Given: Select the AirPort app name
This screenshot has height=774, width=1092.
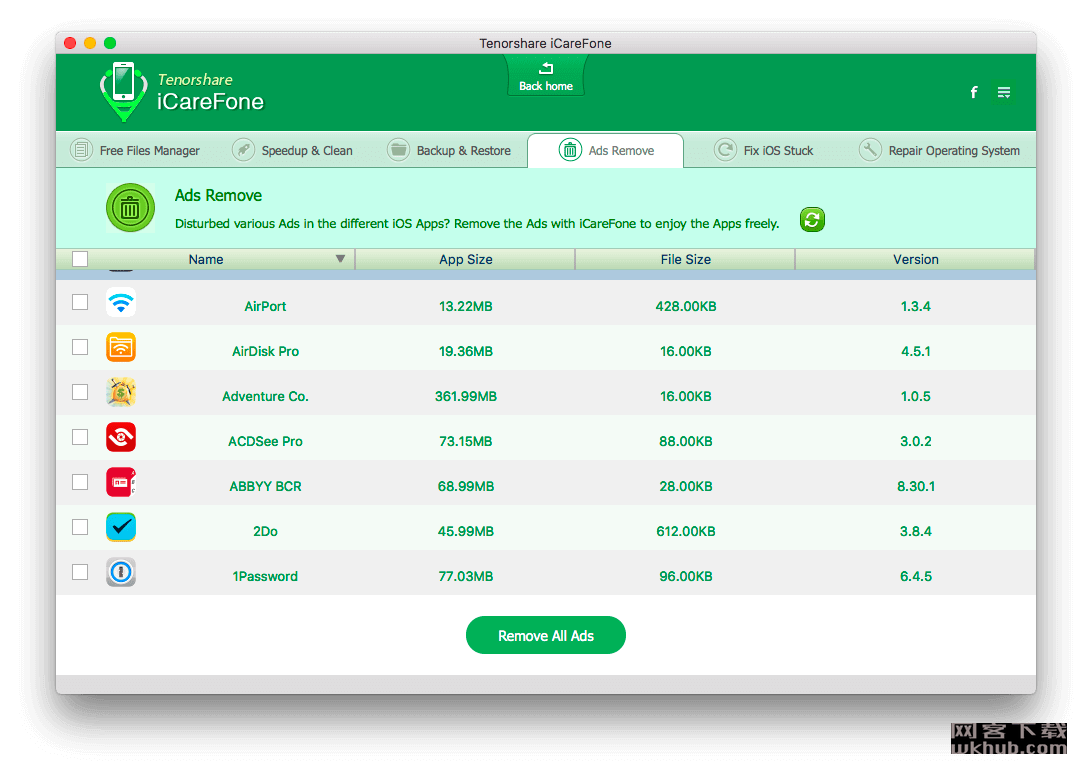Looking at the screenshot, I should tap(265, 307).
